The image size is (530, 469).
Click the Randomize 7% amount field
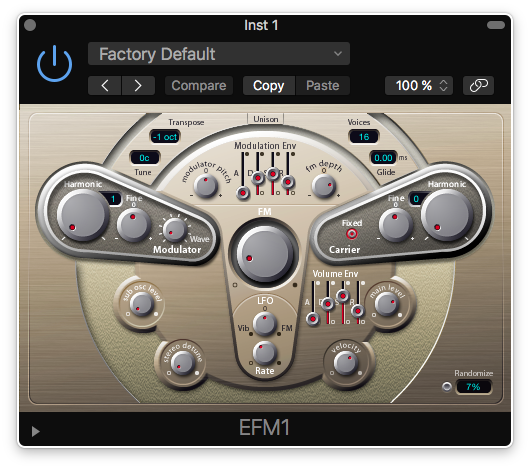474,387
